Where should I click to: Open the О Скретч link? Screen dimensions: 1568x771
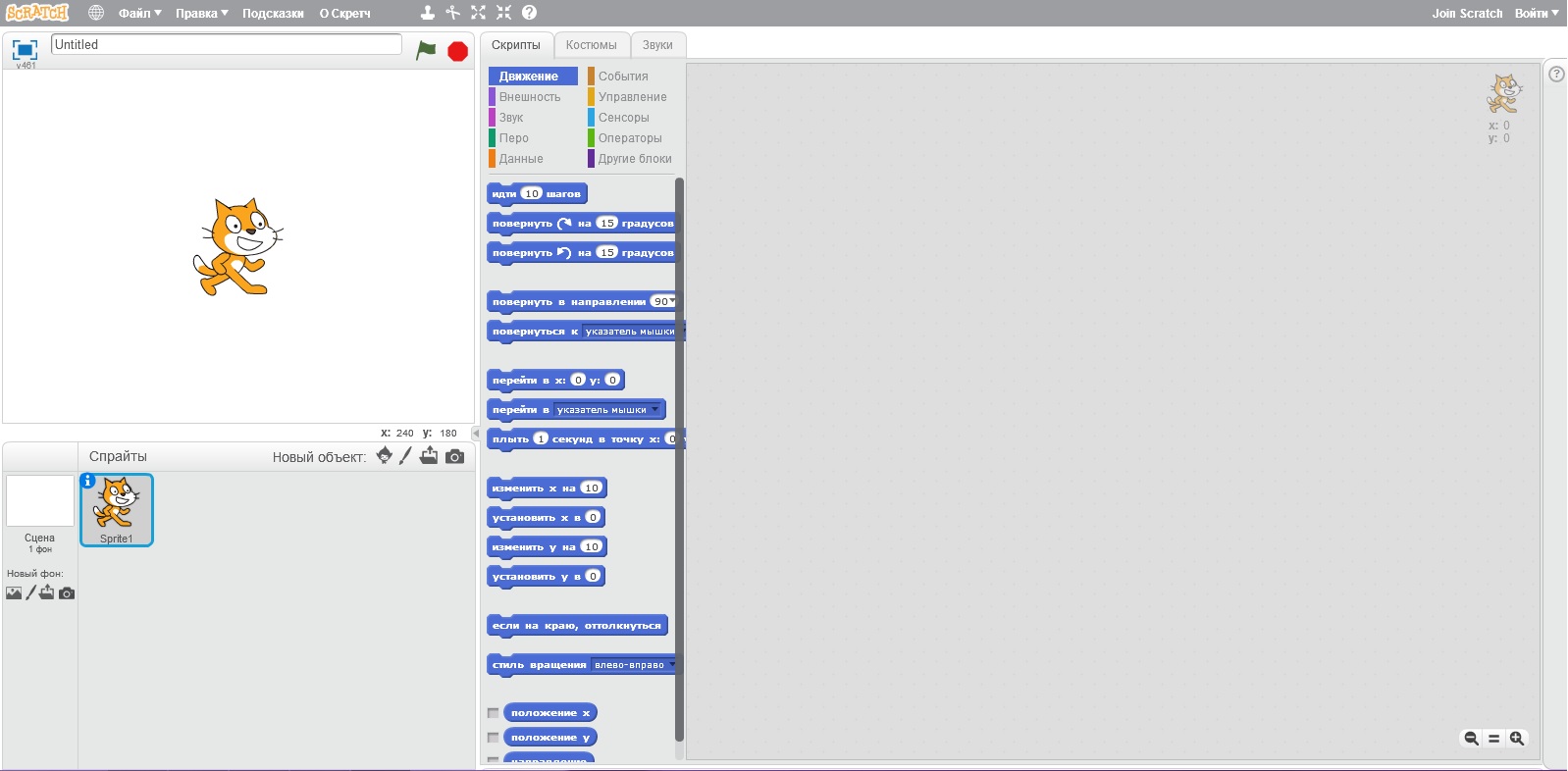(344, 13)
